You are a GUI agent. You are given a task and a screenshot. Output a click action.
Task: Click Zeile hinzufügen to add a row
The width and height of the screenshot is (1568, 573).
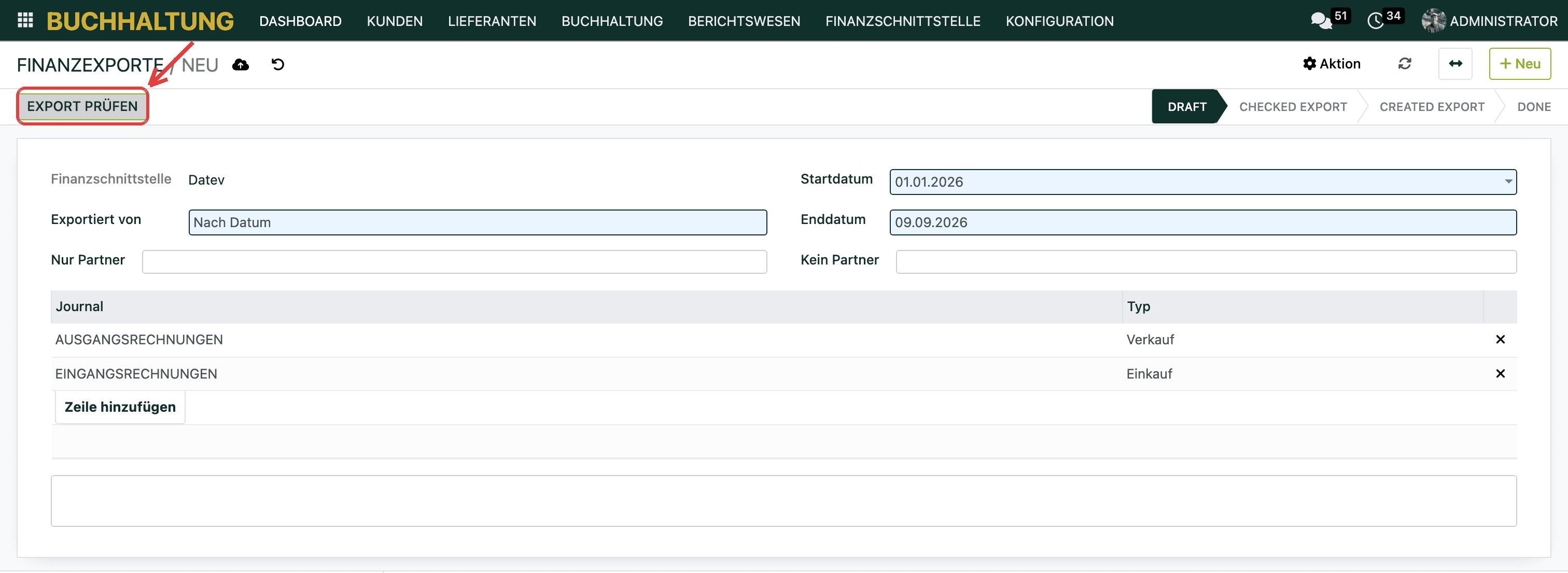point(120,408)
